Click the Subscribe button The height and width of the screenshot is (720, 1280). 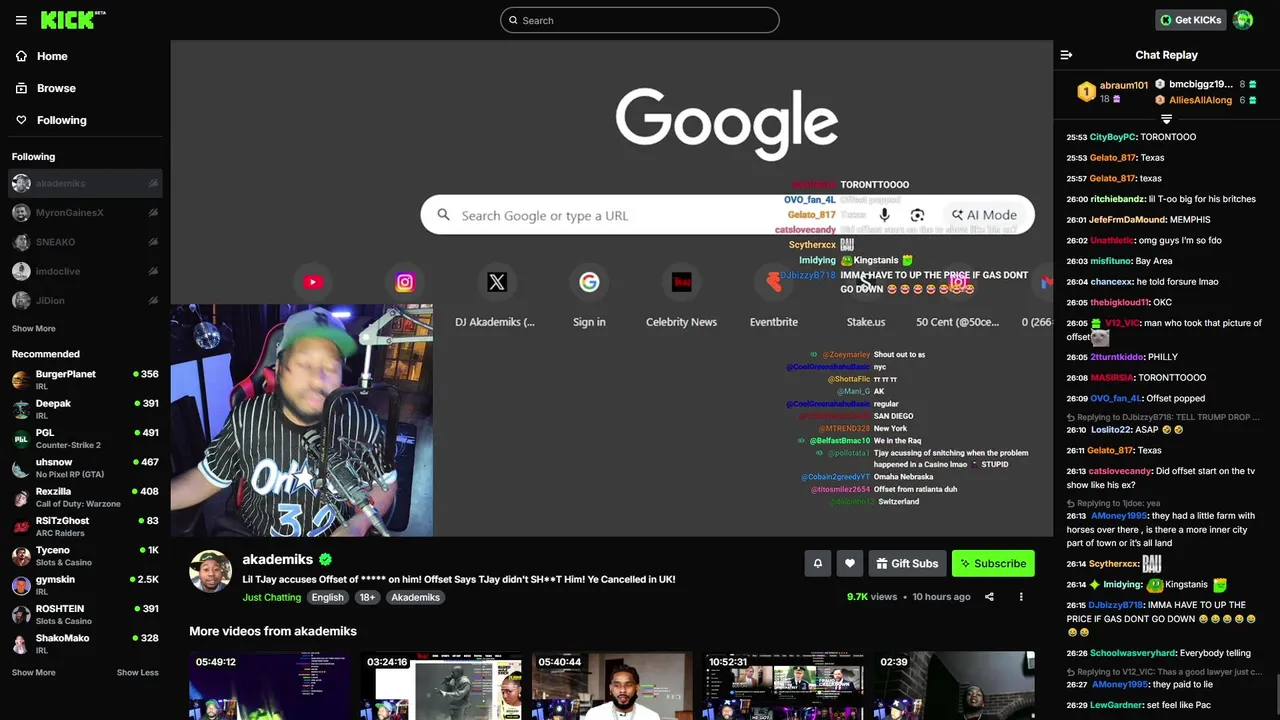pos(993,563)
